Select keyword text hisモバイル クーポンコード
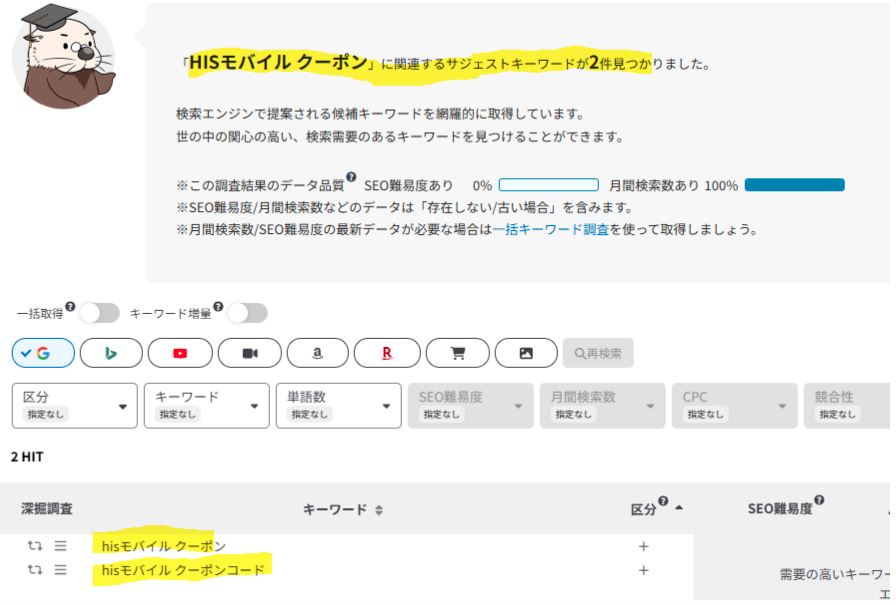896x605 pixels. [183, 570]
